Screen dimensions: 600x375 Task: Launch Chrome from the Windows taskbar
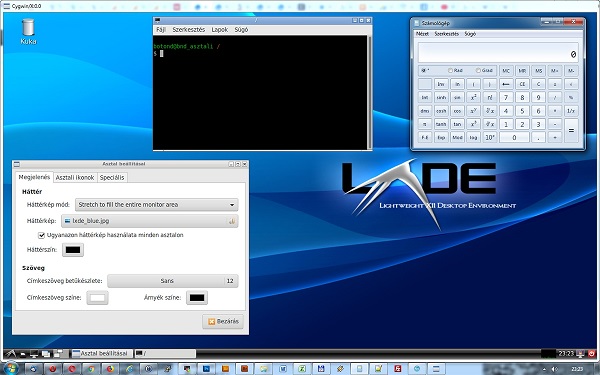click(91, 369)
